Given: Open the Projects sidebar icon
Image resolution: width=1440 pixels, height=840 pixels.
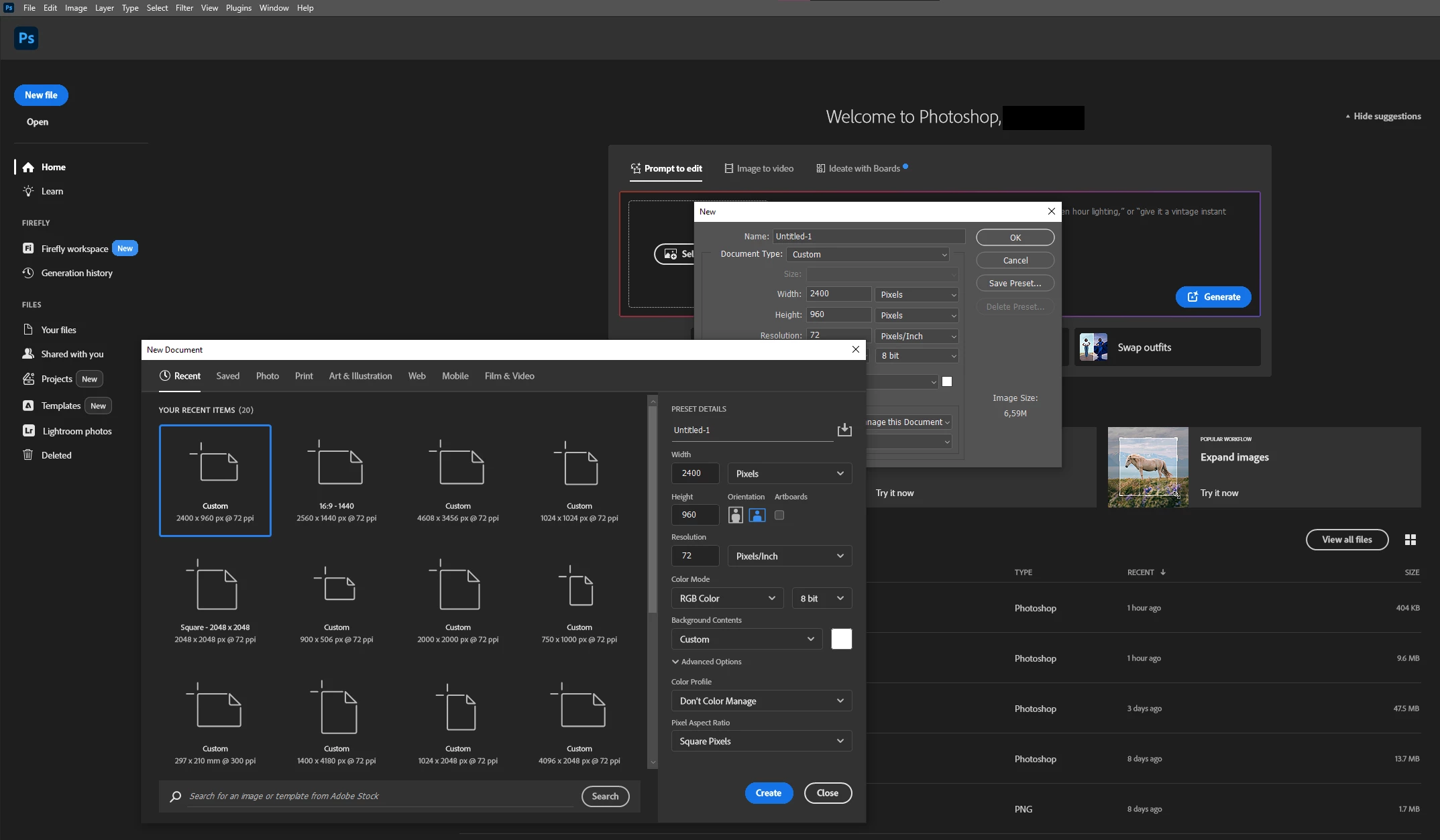Looking at the screenshot, I should [28, 379].
